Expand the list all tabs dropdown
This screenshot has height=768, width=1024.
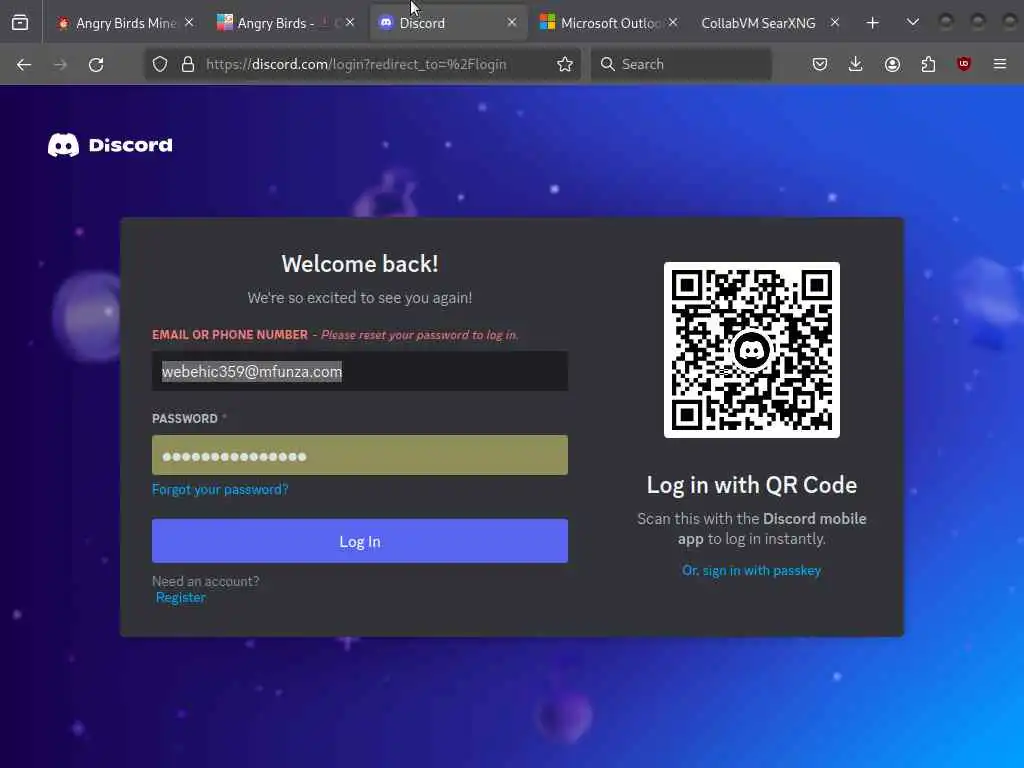913,23
